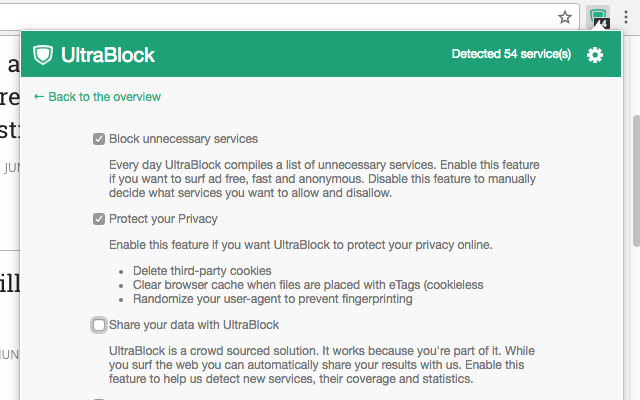The image size is (640, 400).
Task: Open the Chrome three-dot menu
Action: click(626, 17)
